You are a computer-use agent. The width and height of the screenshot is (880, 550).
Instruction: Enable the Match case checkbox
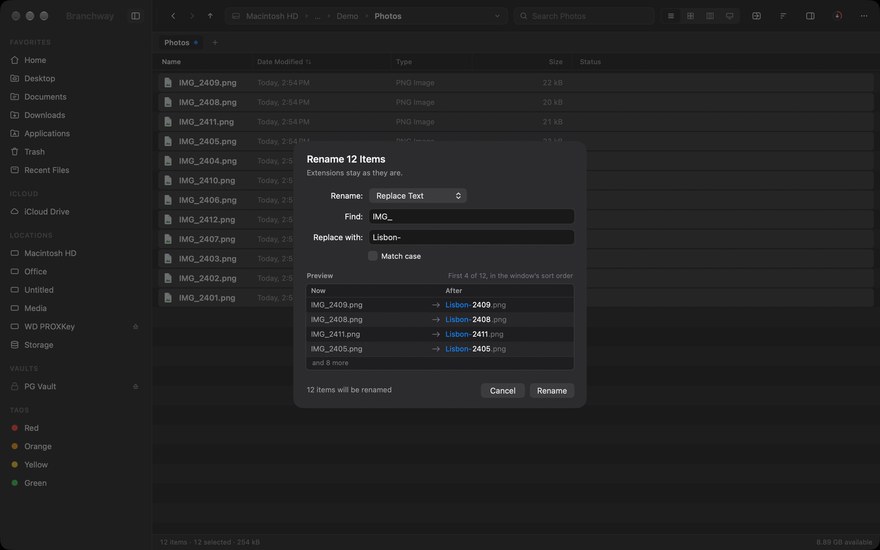pyautogui.click(x=373, y=256)
